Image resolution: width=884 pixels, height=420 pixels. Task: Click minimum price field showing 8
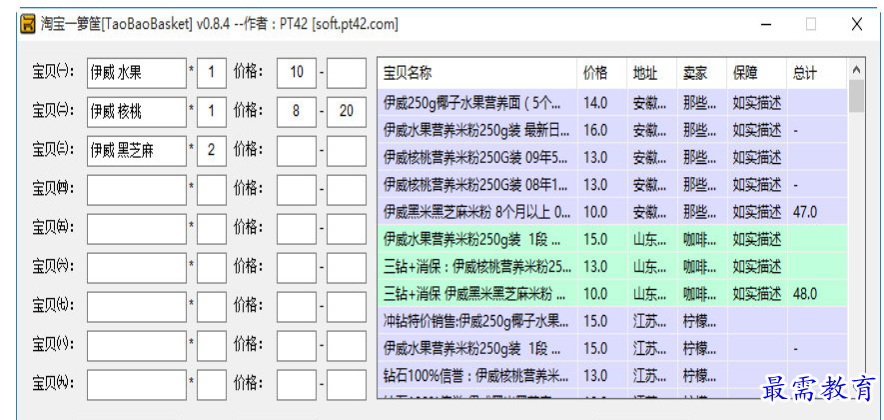tap(297, 112)
